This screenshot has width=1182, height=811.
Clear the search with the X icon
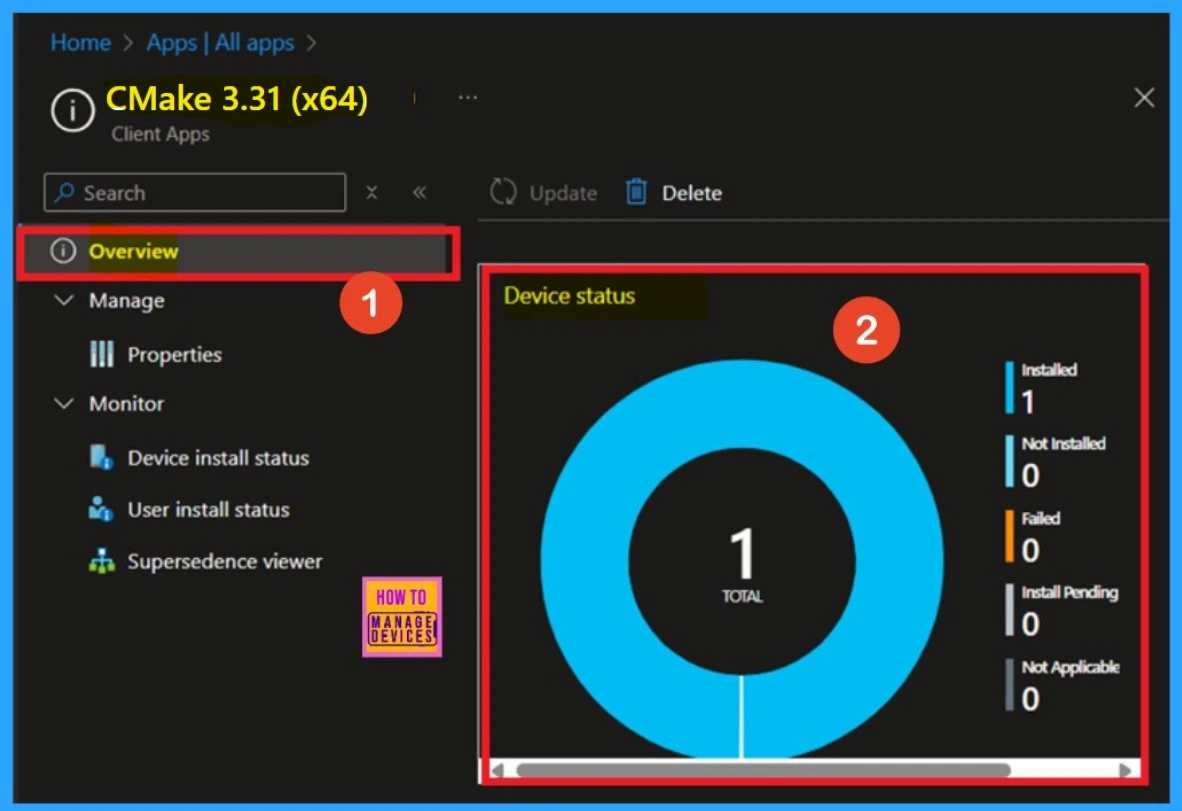372,193
